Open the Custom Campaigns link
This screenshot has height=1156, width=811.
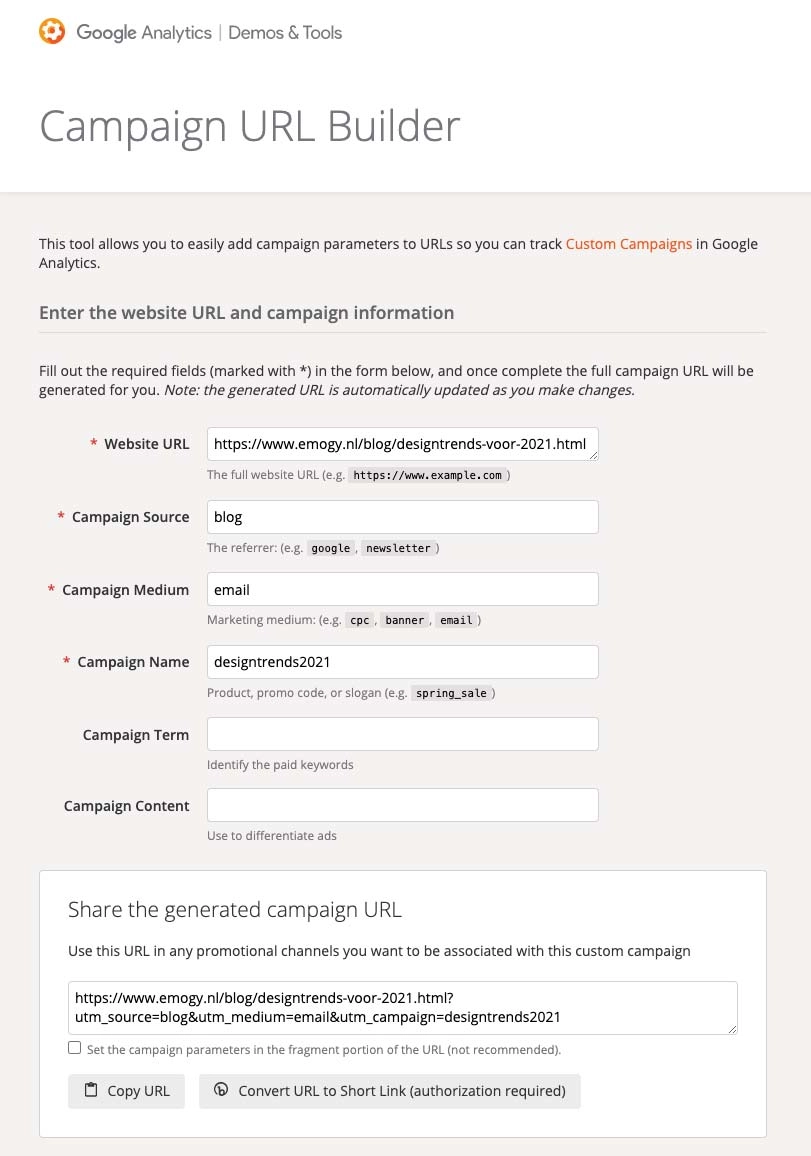[x=629, y=243]
